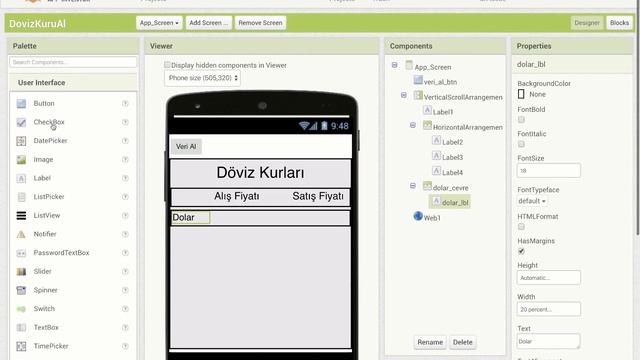Viewport: 640px width, 360px height.
Task: Select the Switch palette icon
Action: tap(21, 309)
